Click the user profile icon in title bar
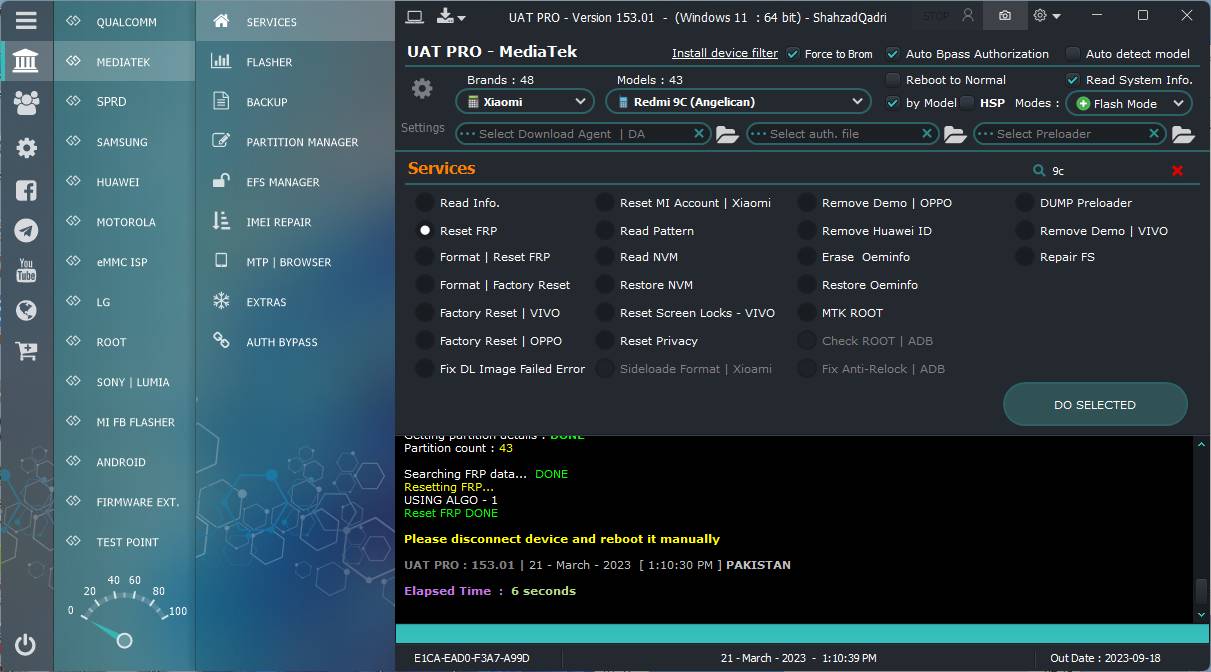Viewport: 1211px width, 672px height. tap(967, 16)
